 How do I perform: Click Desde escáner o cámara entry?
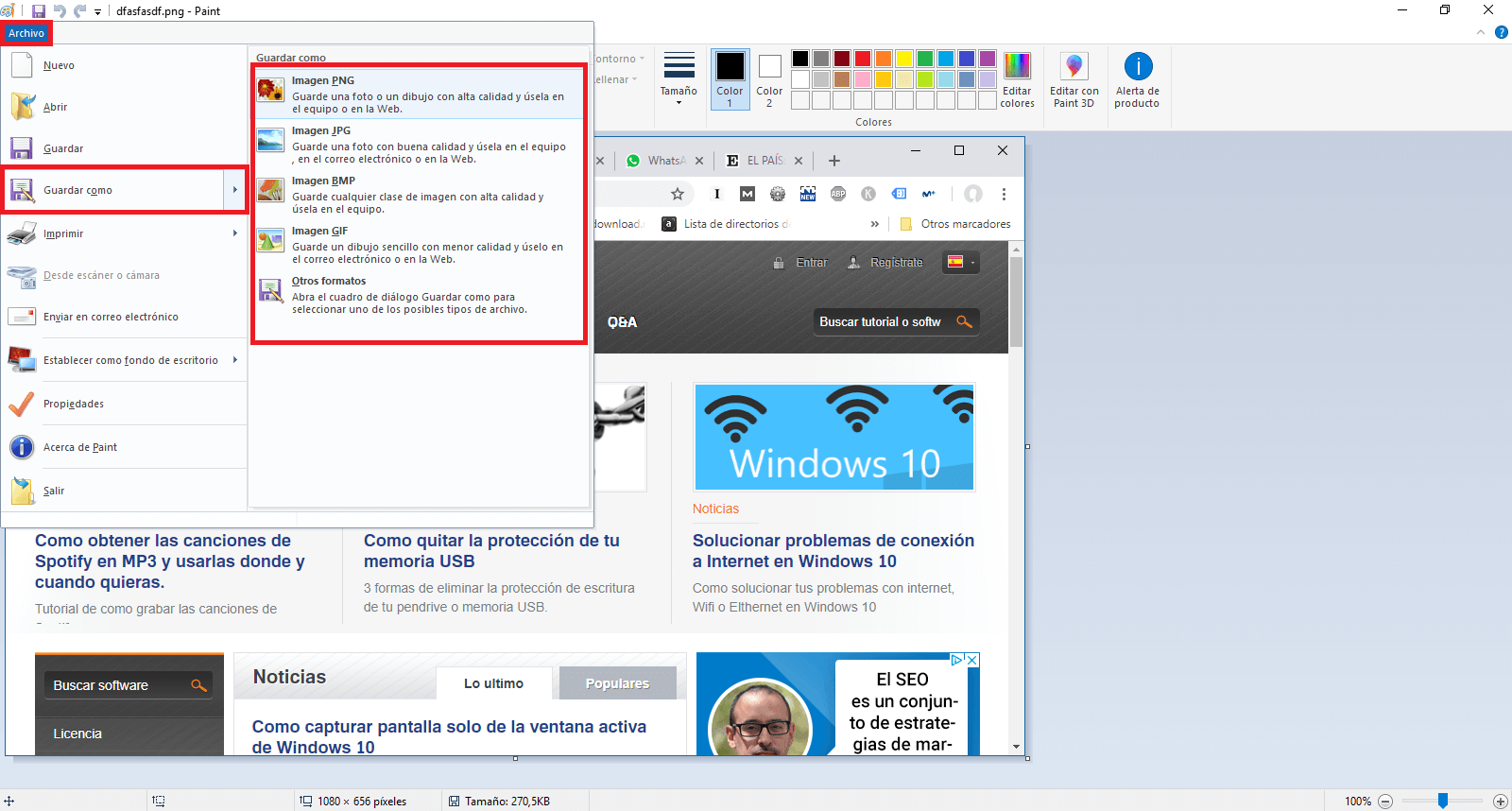[124, 275]
